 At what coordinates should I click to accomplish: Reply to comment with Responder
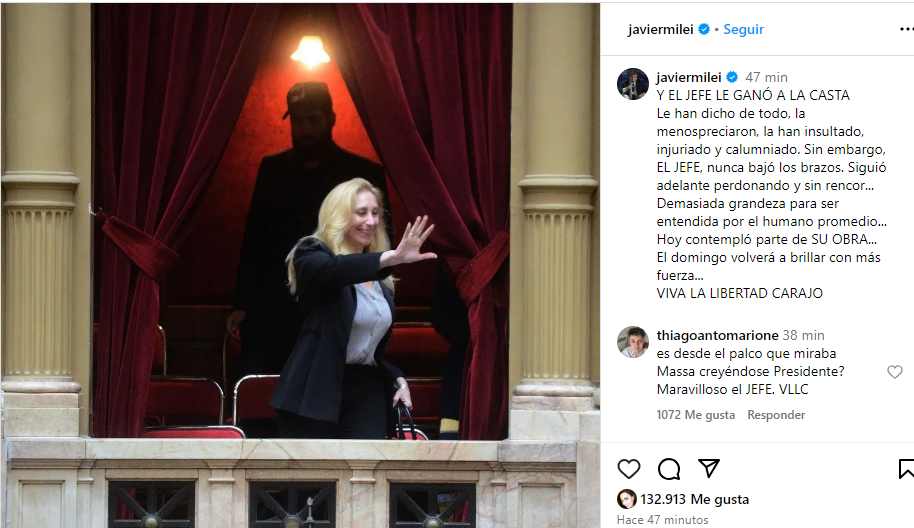[776, 415]
